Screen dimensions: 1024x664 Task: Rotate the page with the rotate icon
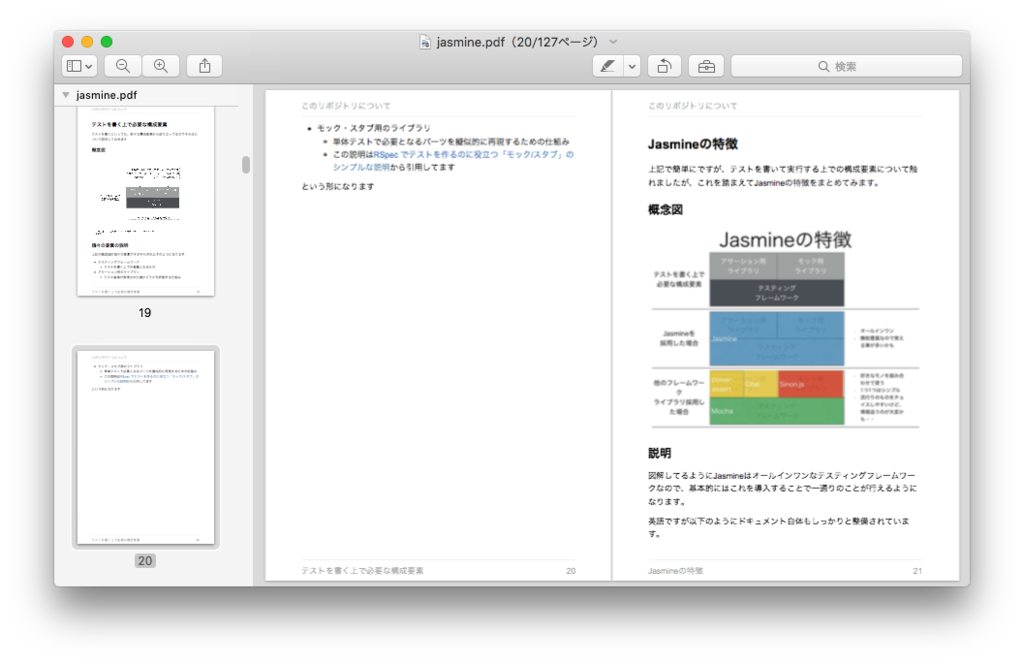pos(665,66)
